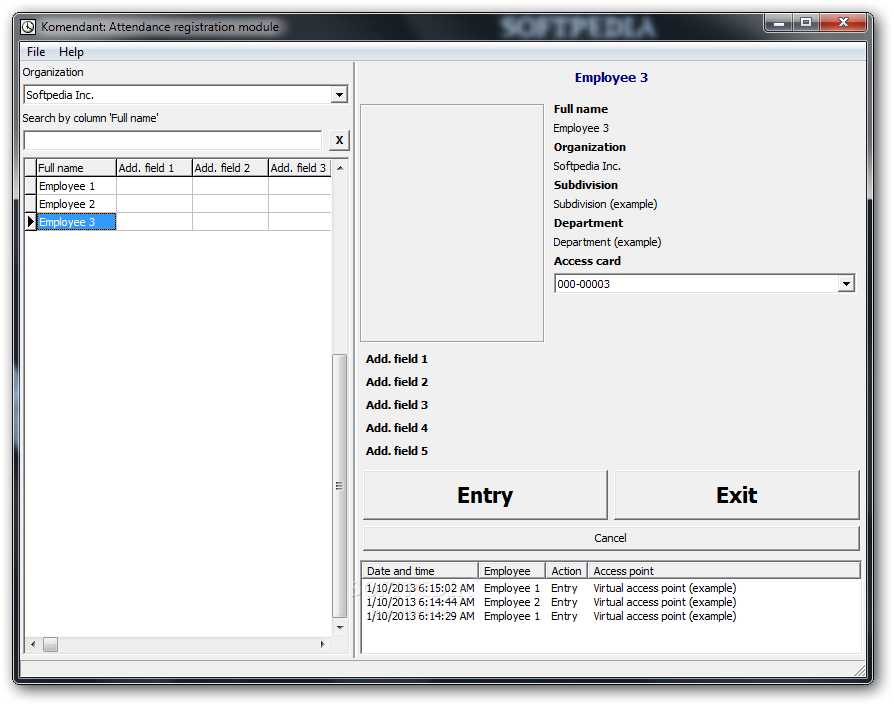The image size is (894, 705).
Task: Register an Entry for the employee
Action: point(485,495)
